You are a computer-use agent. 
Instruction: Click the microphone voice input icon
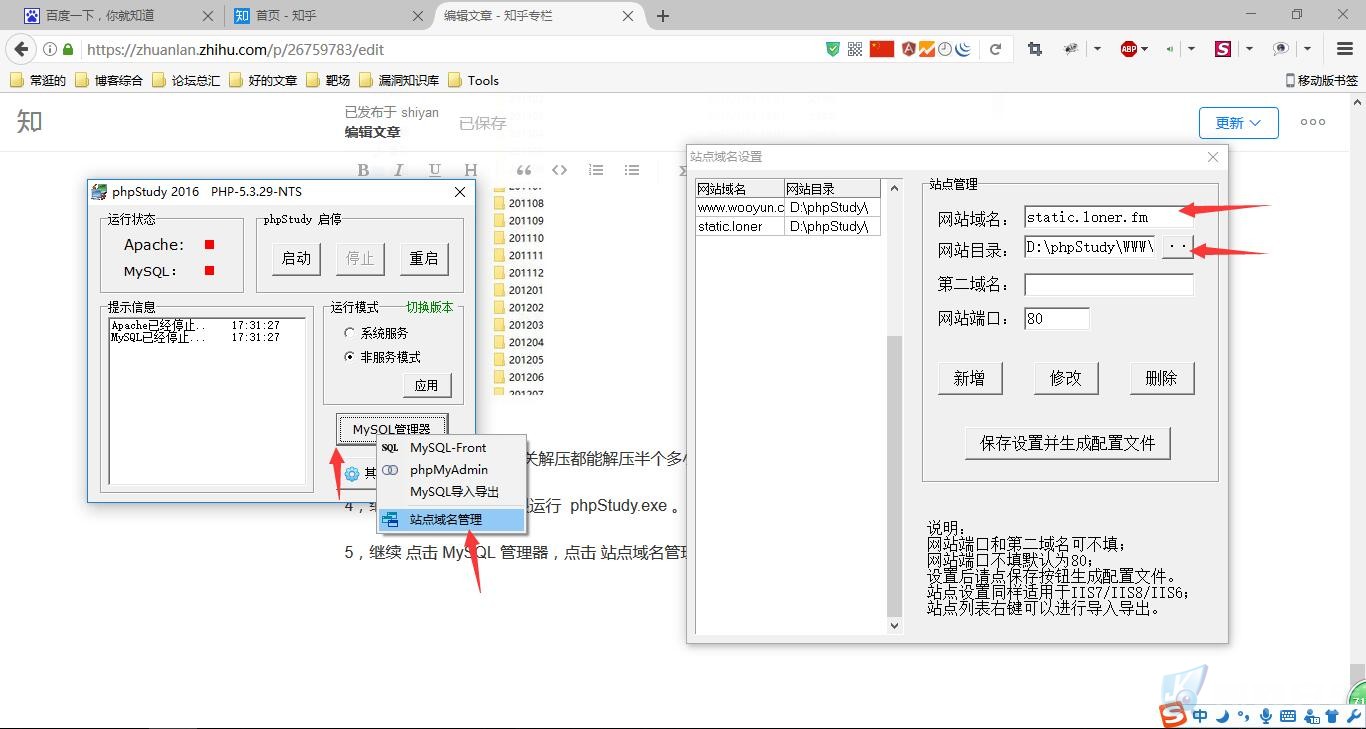1266,716
